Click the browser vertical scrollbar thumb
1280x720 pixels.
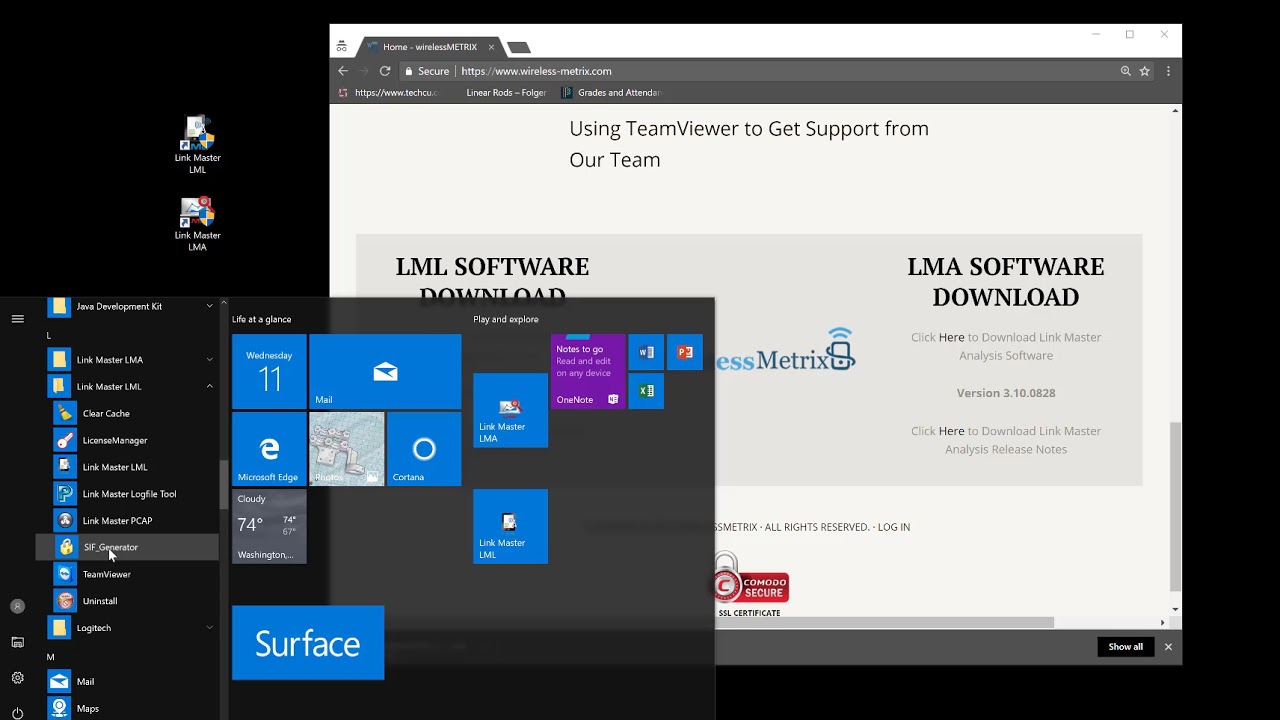pyautogui.click(x=1175, y=505)
